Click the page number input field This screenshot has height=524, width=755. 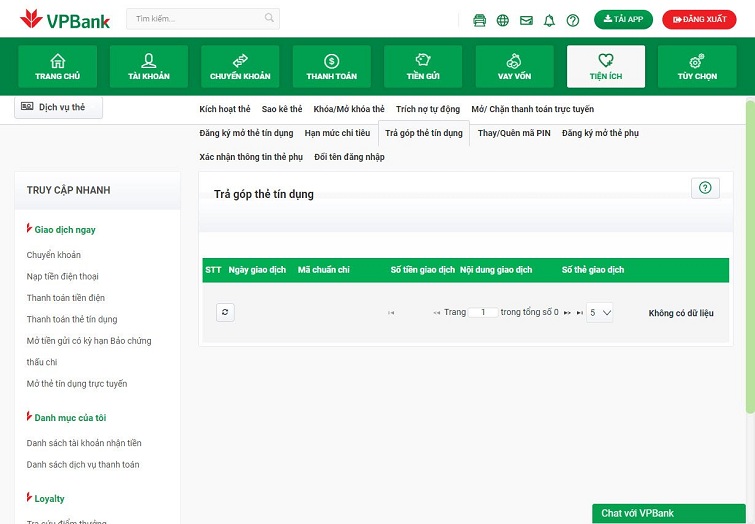coord(483,312)
